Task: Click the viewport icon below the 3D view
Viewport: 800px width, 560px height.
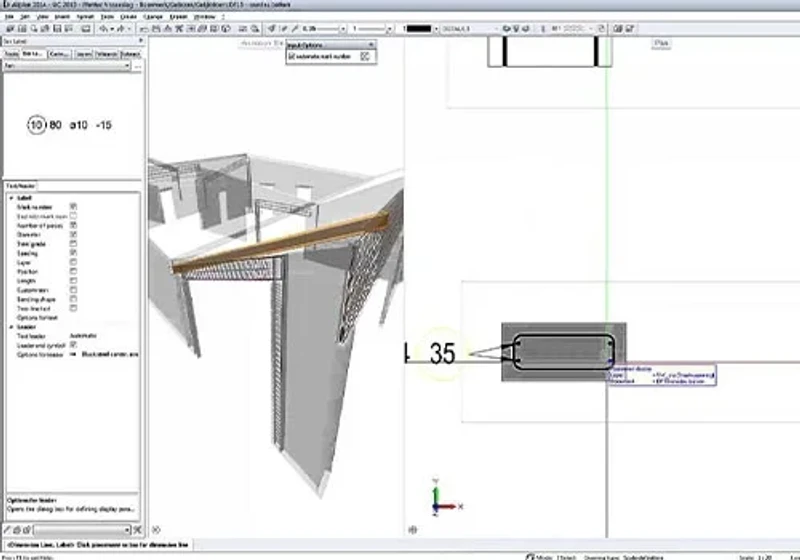Action: click(156, 530)
